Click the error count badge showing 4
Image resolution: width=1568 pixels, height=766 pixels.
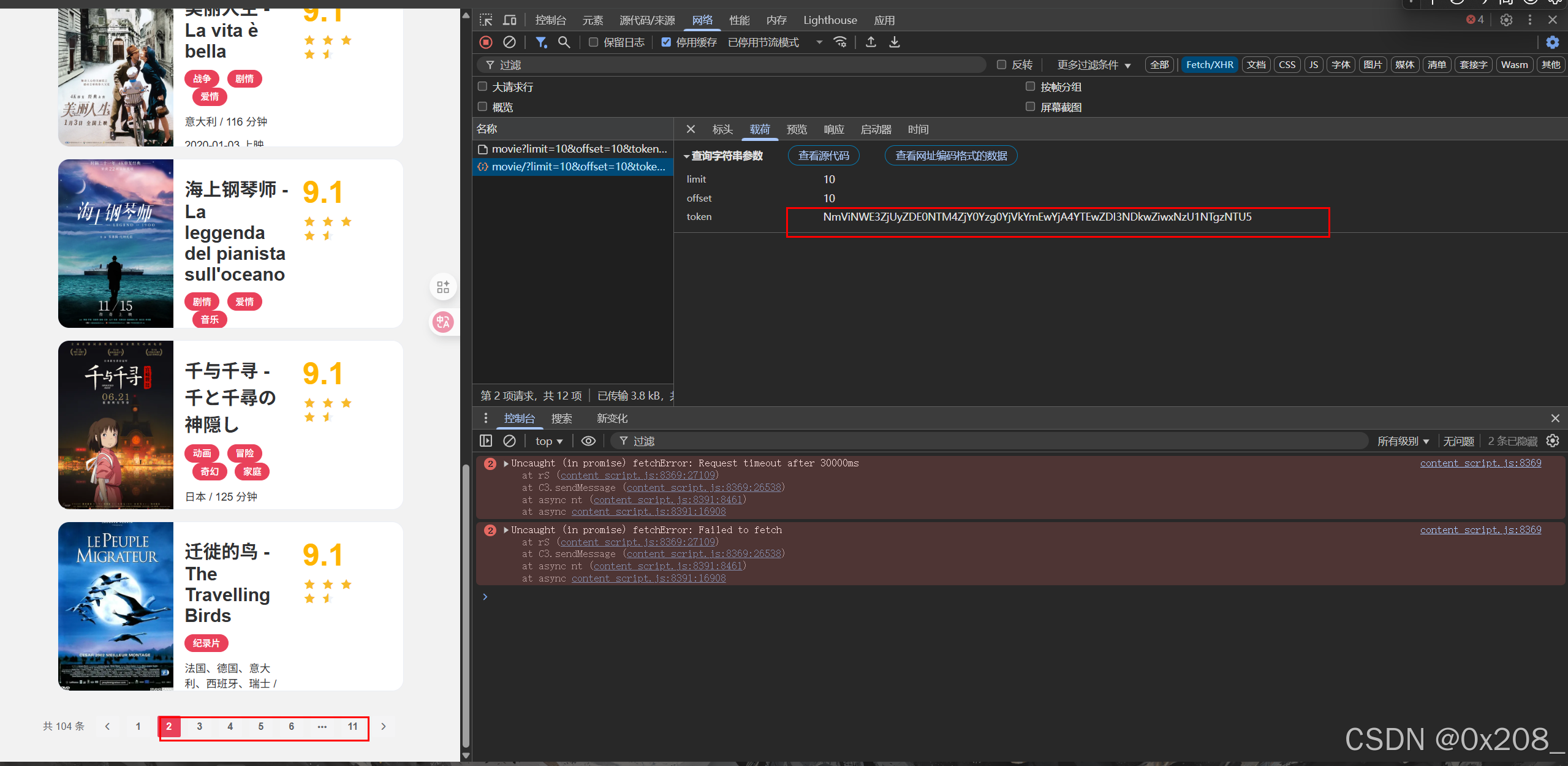click(x=1475, y=20)
